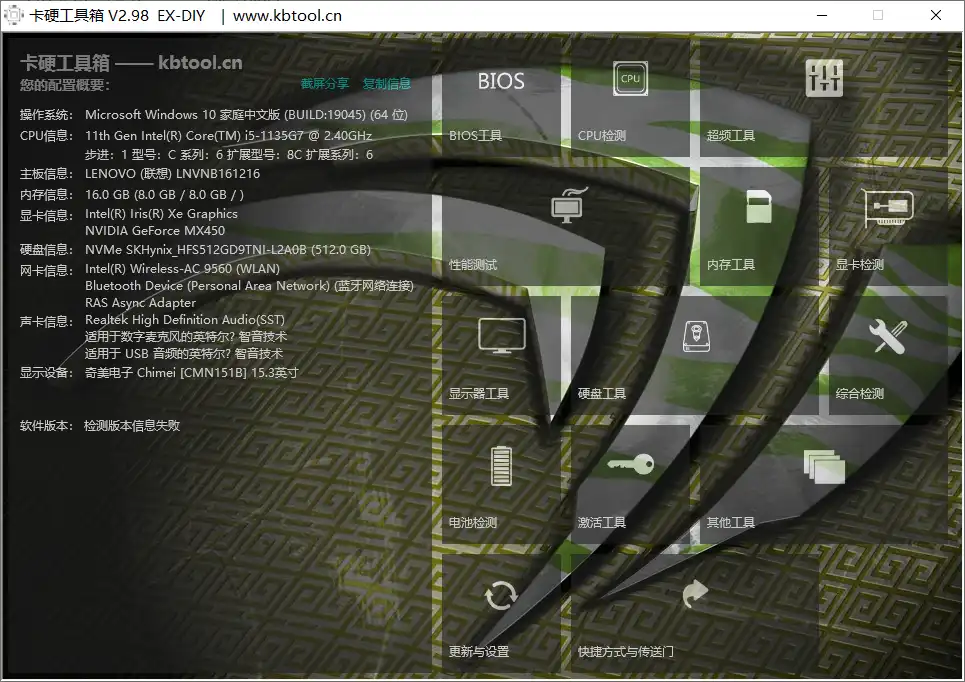Click the 截屏分享 link
965x682 pixels.
pyautogui.click(x=325, y=84)
